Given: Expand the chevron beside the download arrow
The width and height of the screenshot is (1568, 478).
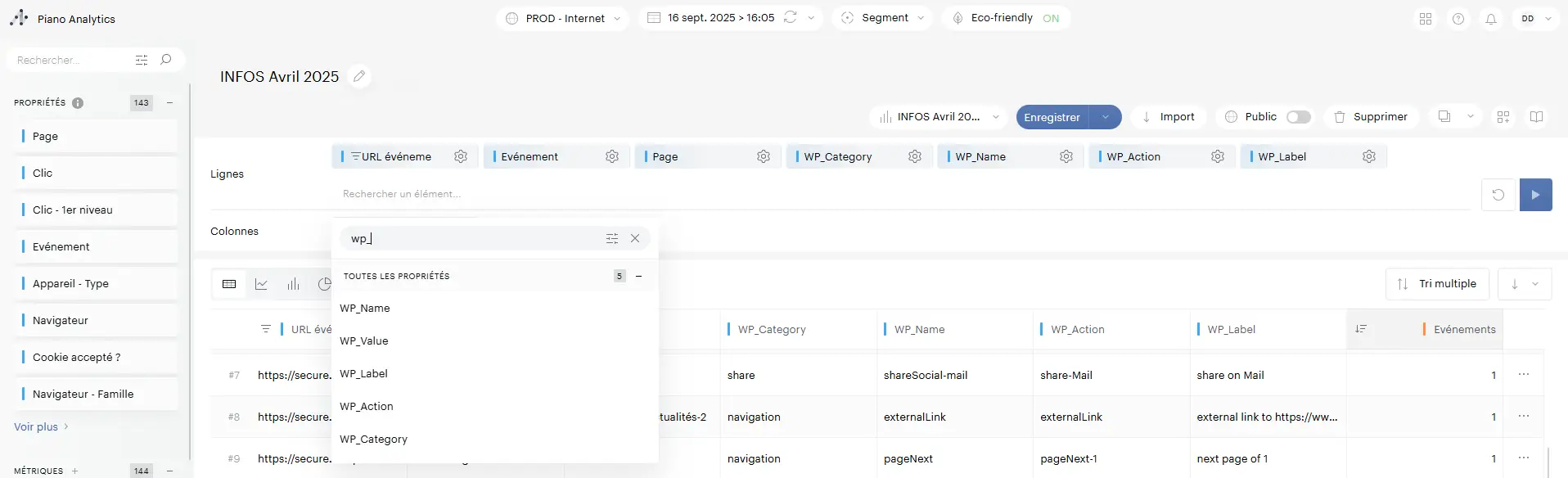Looking at the screenshot, I should 1535,284.
